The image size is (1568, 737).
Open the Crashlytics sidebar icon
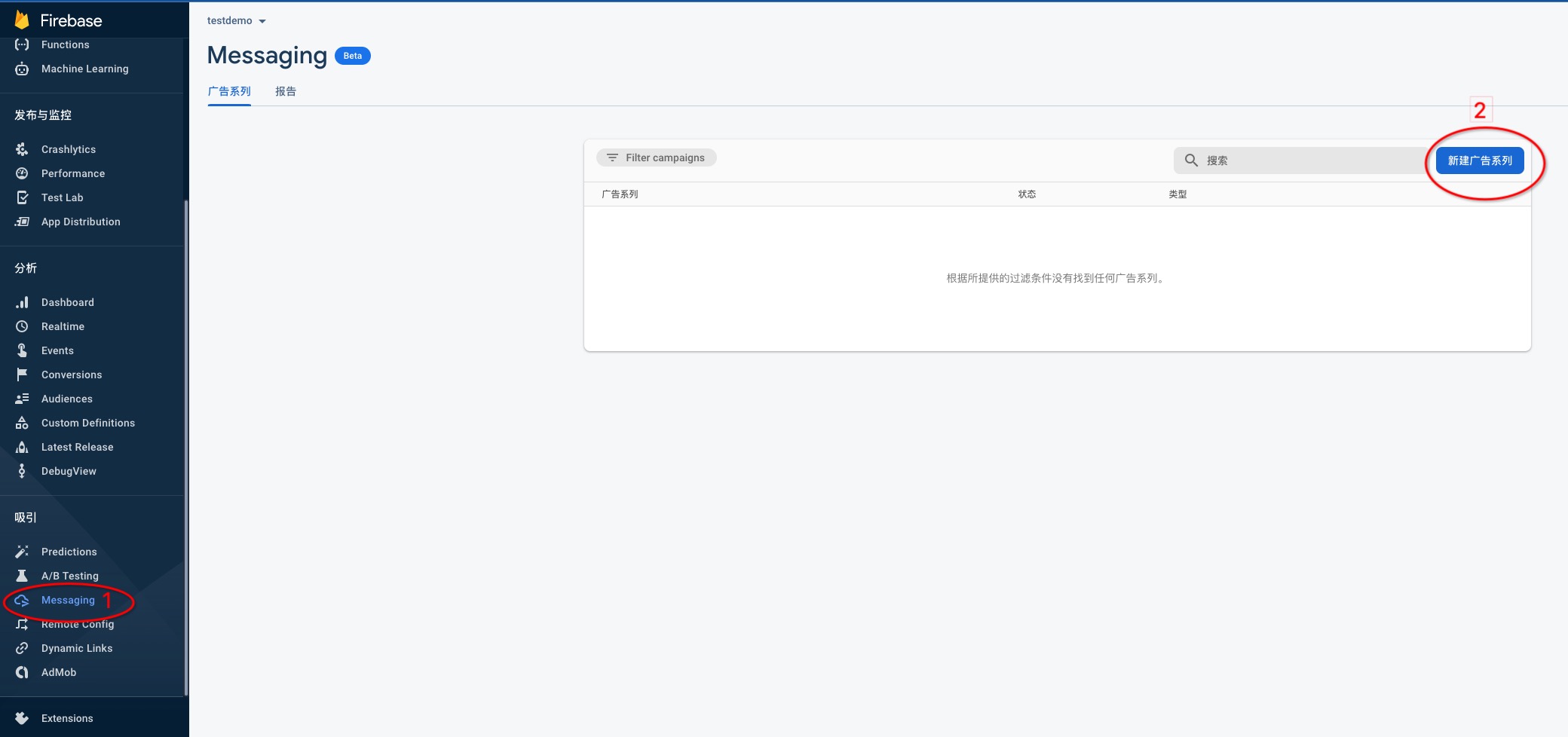[22, 149]
